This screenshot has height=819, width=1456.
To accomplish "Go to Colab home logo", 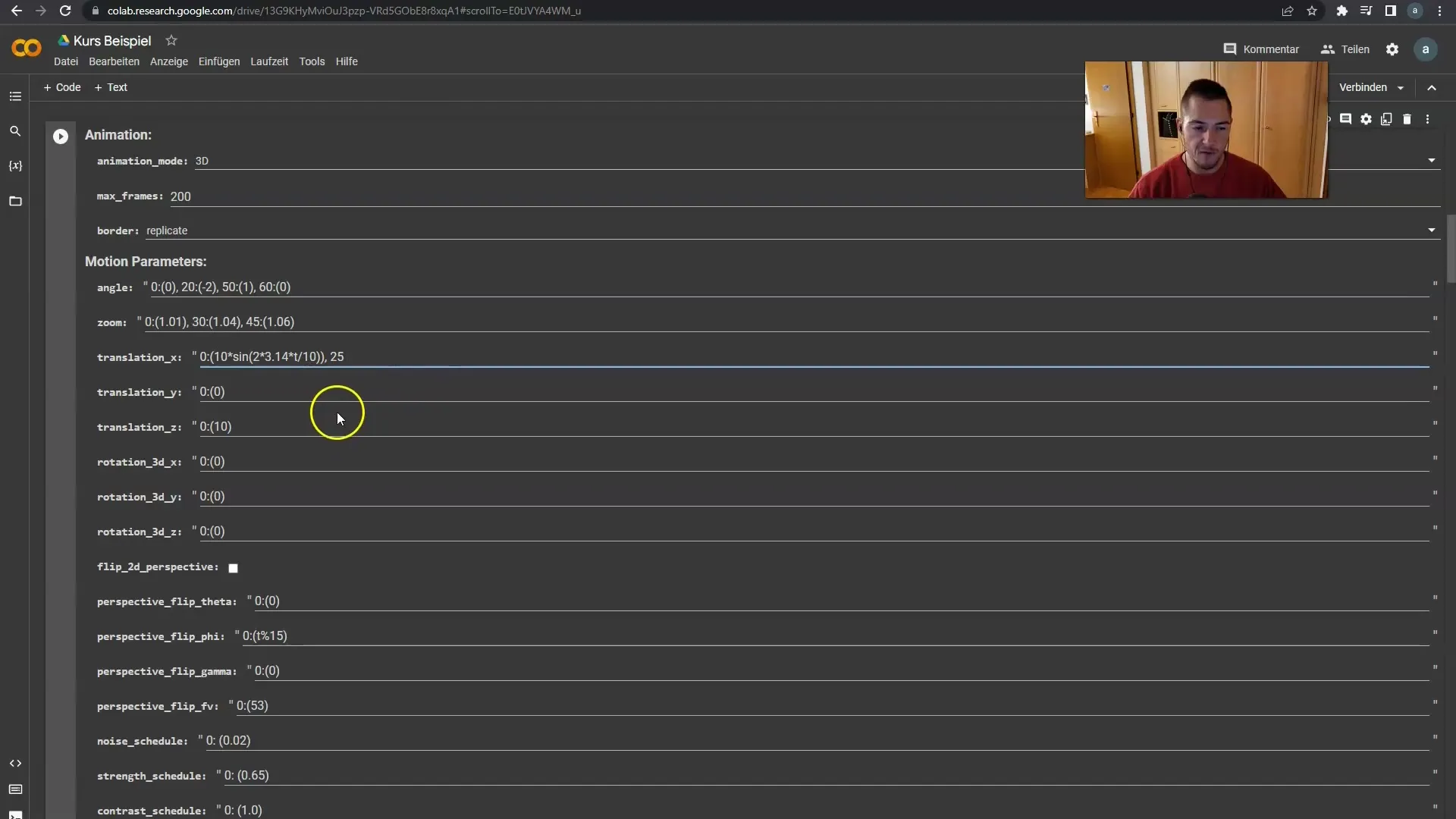I will point(27,49).
